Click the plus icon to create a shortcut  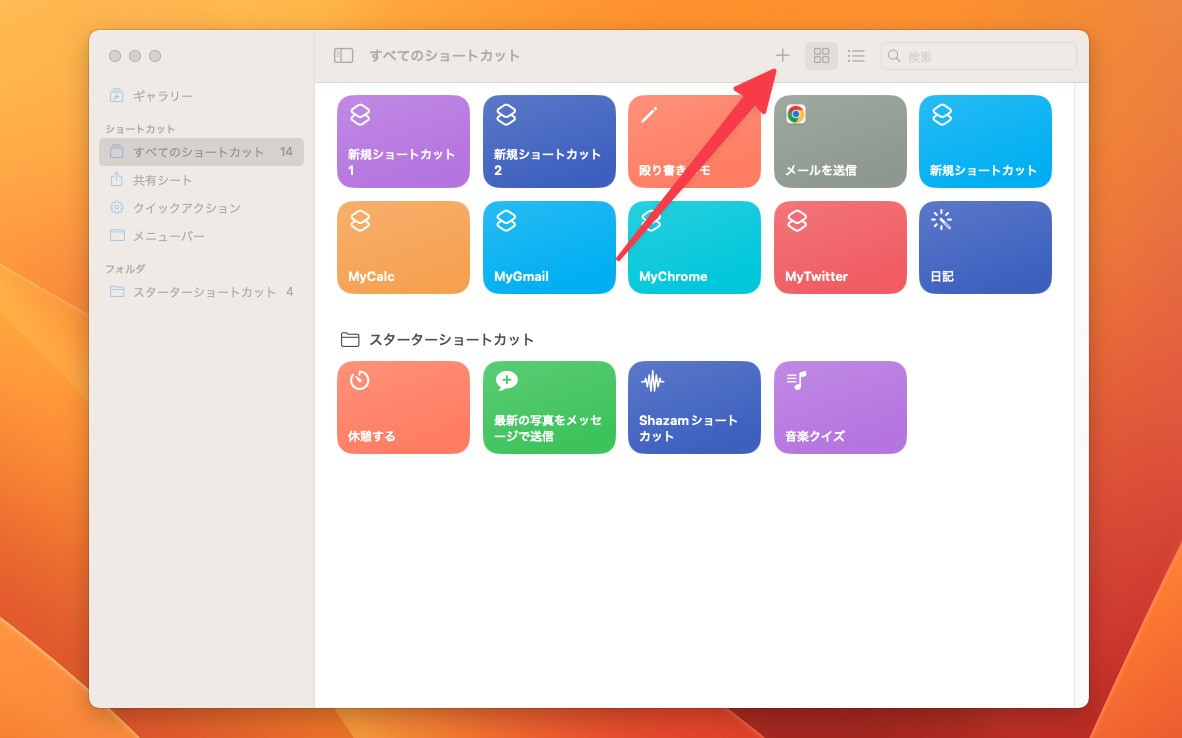click(x=783, y=56)
